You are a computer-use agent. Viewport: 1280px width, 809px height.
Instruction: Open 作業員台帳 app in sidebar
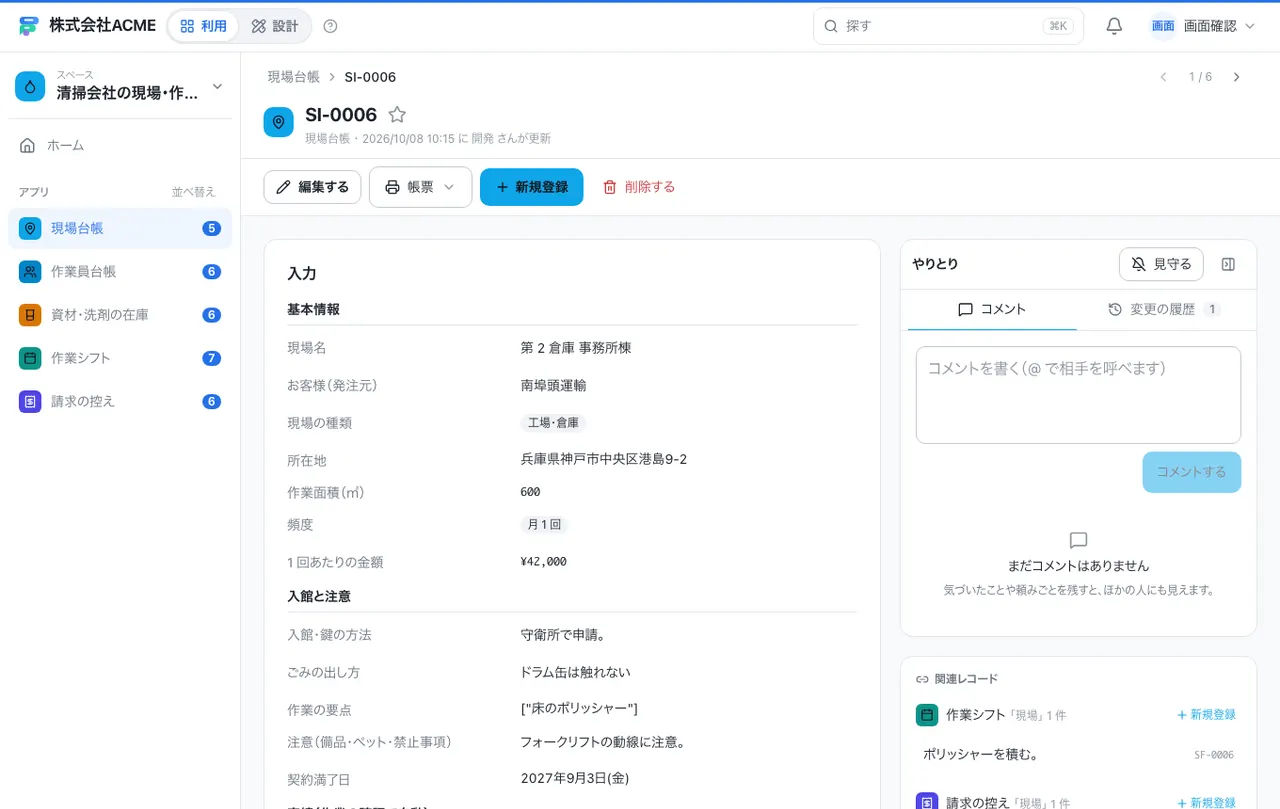(x=120, y=272)
